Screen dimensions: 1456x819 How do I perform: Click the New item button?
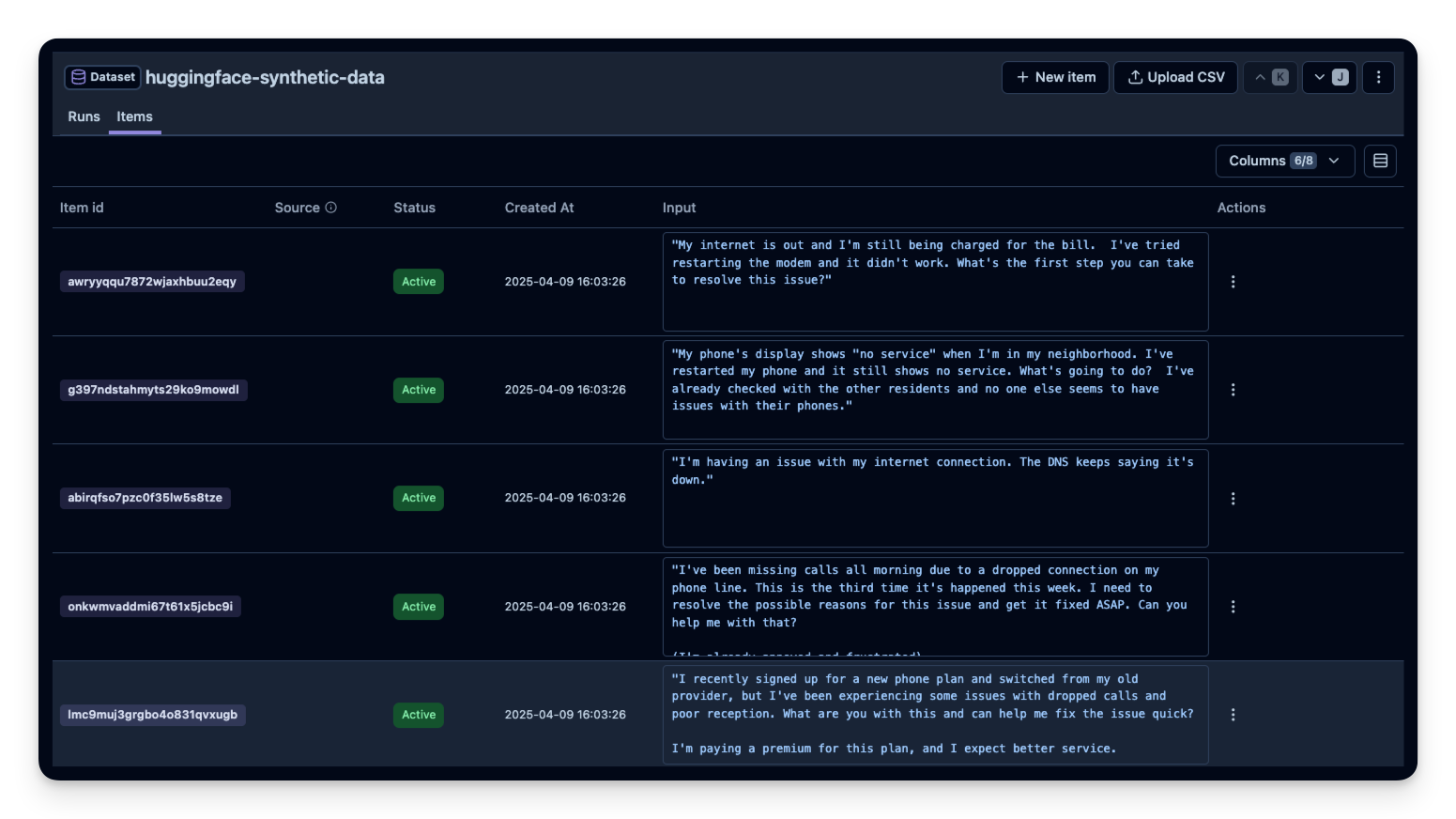pyautogui.click(x=1055, y=77)
